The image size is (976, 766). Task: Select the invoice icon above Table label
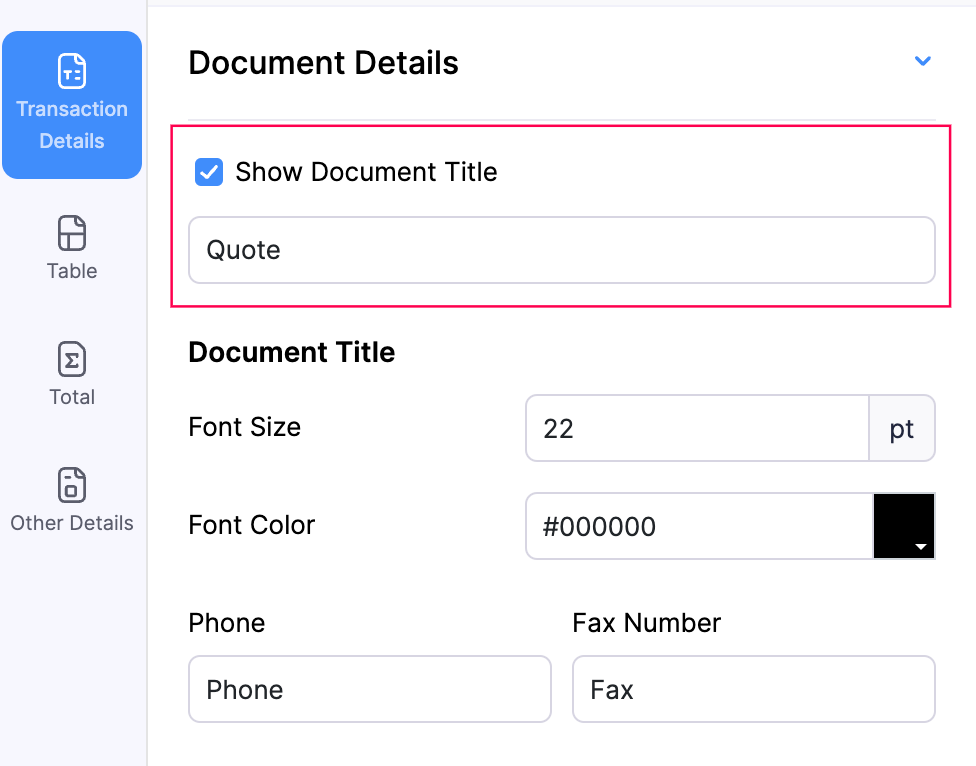[x=71, y=233]
